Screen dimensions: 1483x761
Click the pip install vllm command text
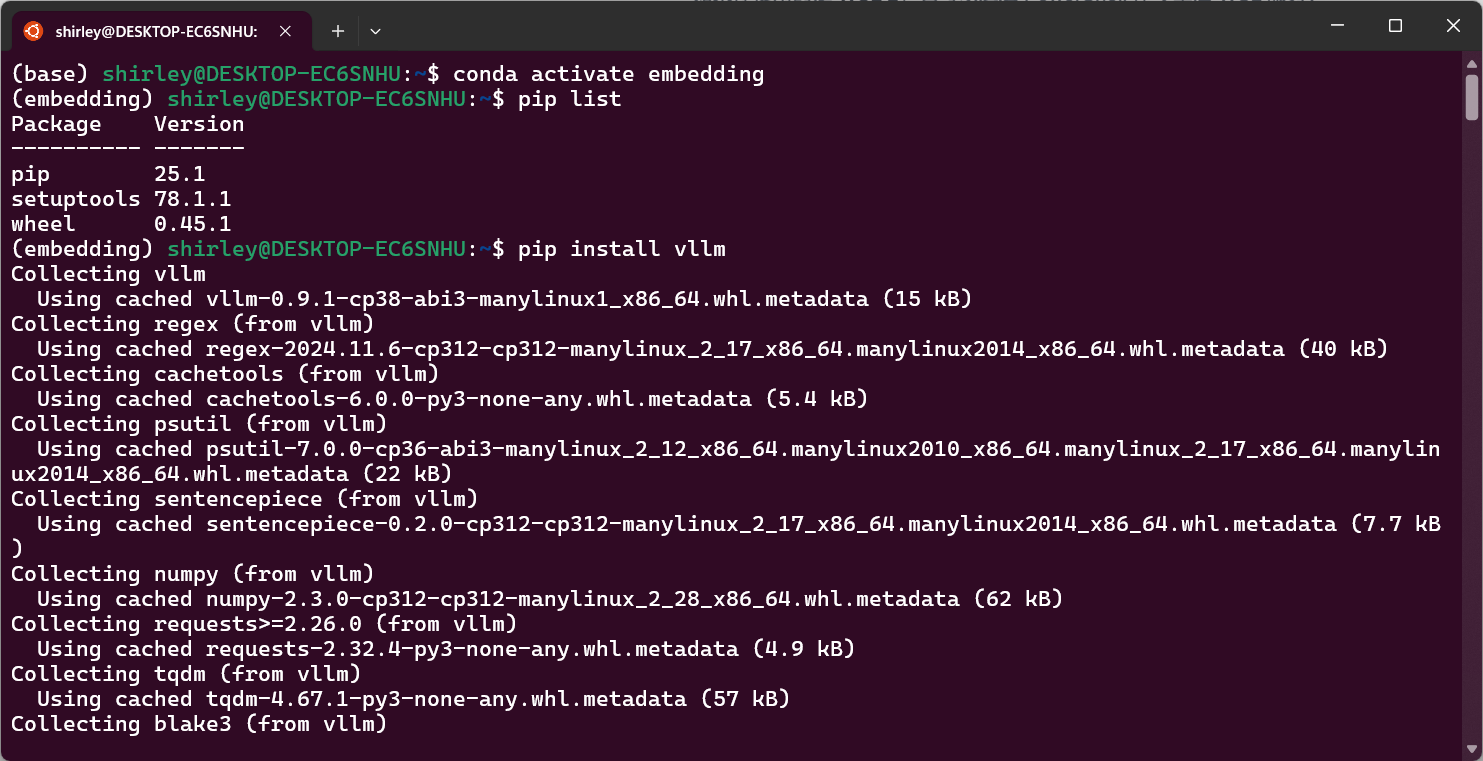622,248
